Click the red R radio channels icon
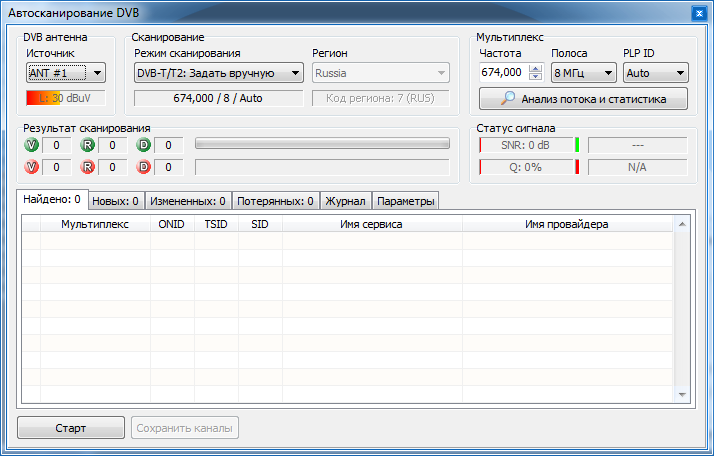This screenshot has height=456, width=714. point(88,167)
